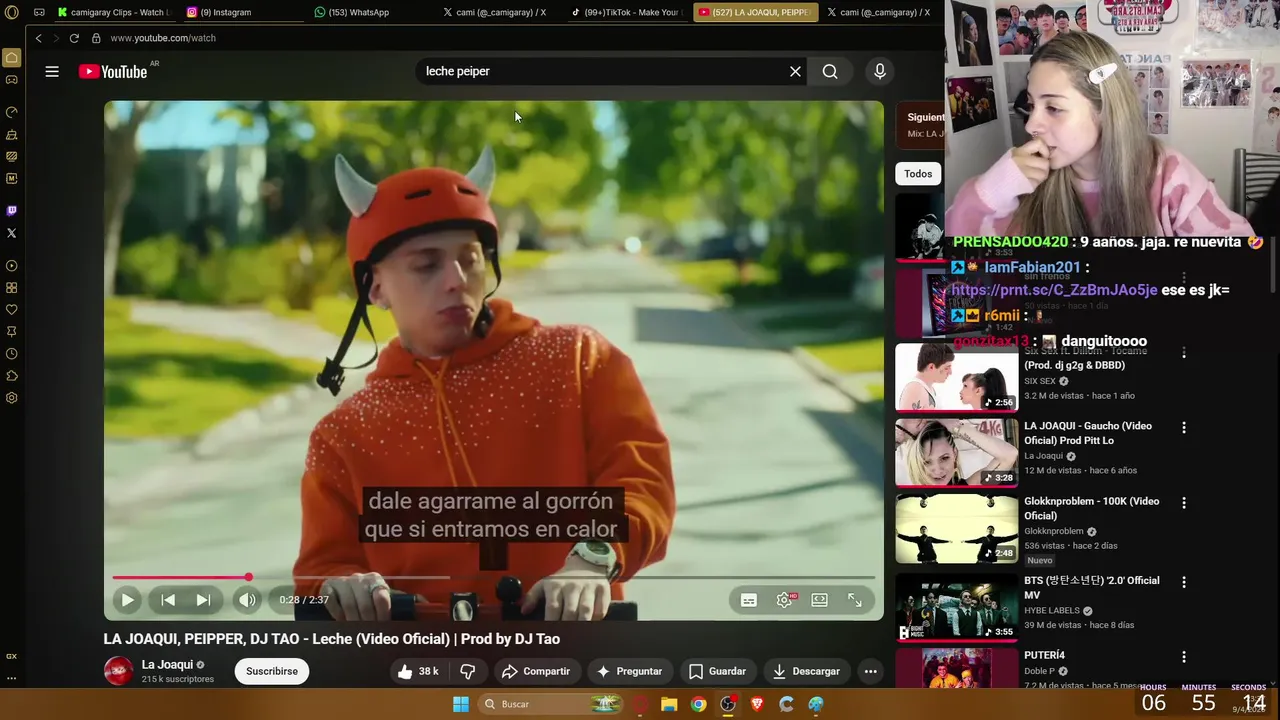Play the paused music video
Viewport: 1280px width, 720px height.
(x=127, y=600)
